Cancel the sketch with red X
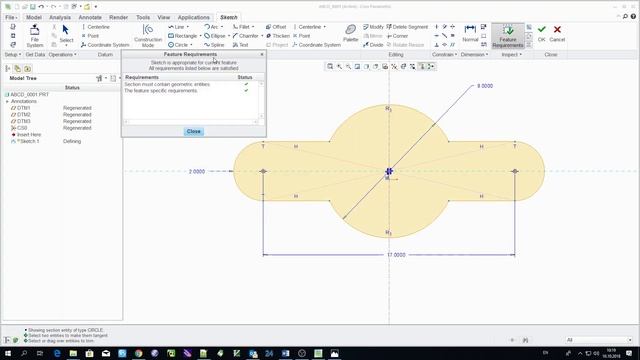 pyautogui.click(x=557, y=33)
